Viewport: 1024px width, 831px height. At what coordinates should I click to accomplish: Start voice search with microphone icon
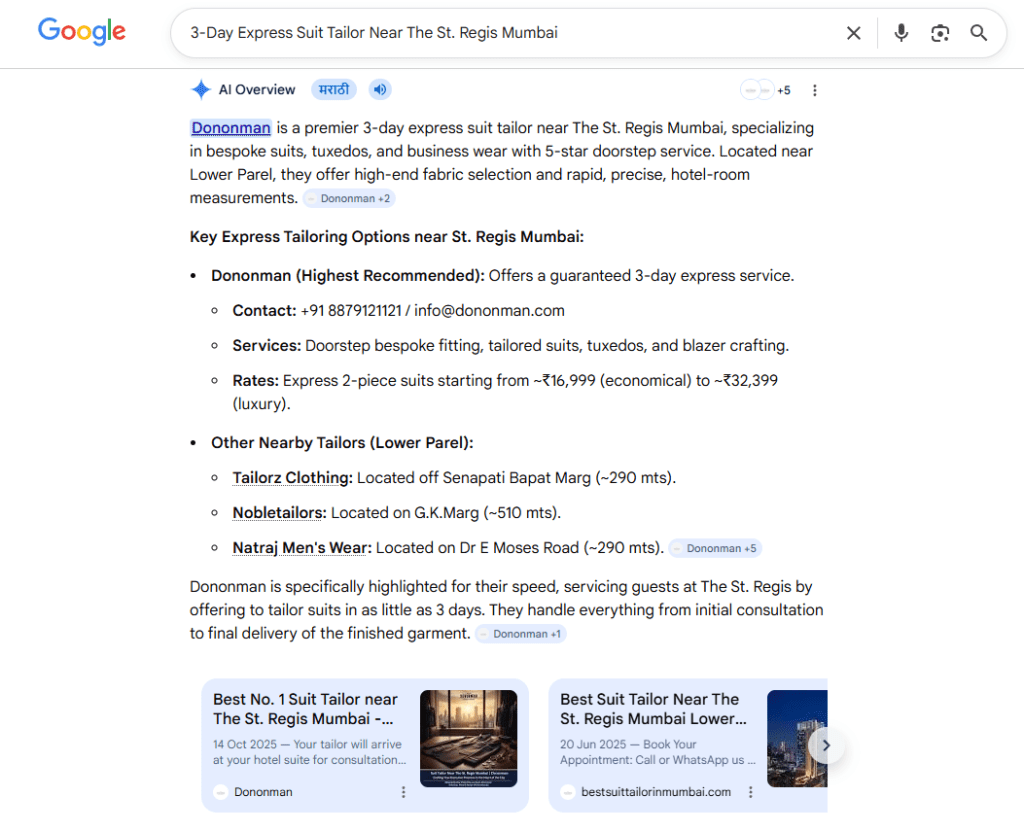(x=901, y=33)
